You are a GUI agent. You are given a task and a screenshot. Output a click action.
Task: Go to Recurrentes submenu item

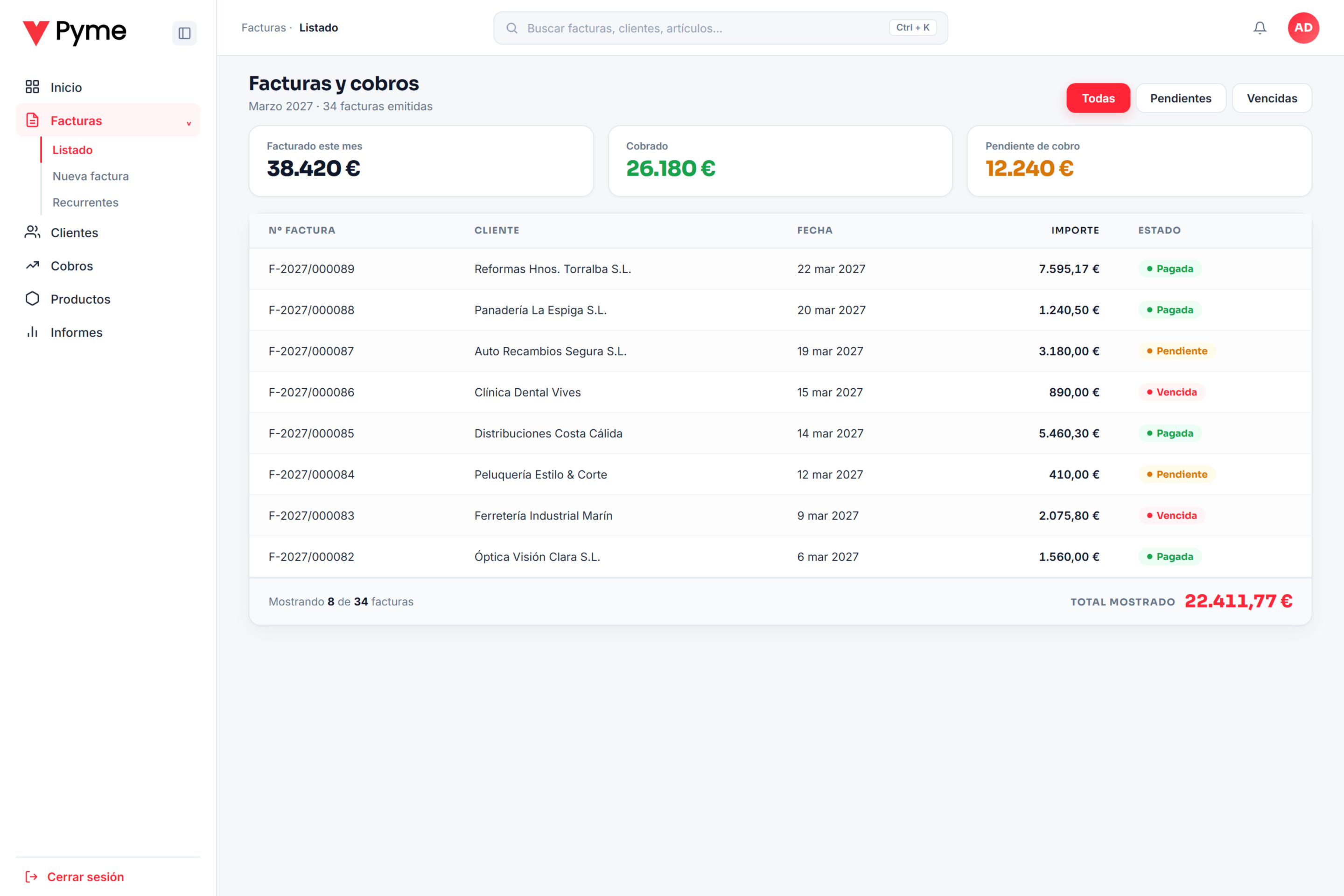[85, 202]
